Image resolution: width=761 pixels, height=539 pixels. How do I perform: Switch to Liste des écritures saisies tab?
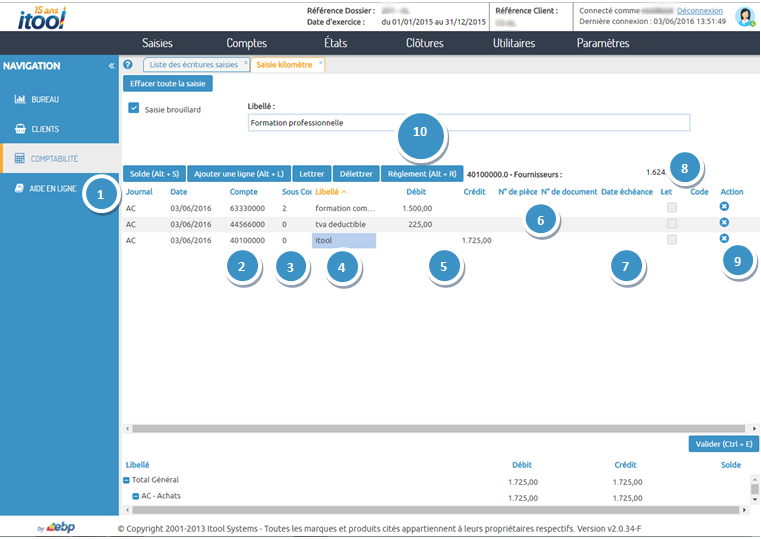(x=194, y=65)
